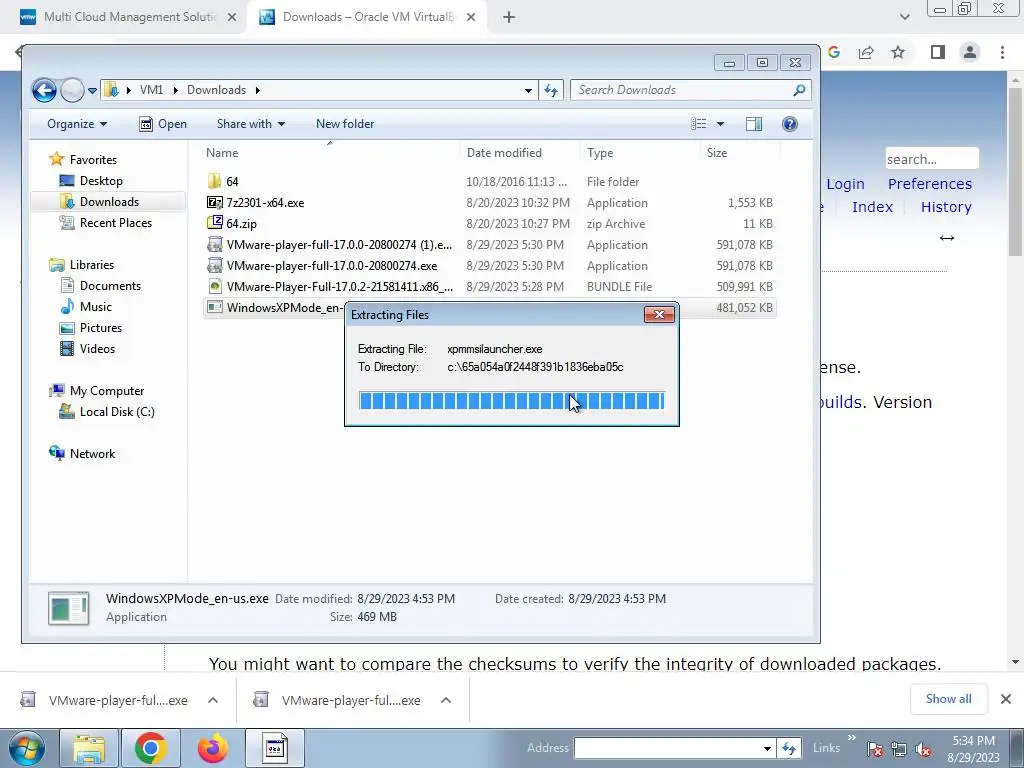Screen dimensions: 1024x768
Task: Open the tab search chevron
Action: pyautogui.click(x=904, y=18)
